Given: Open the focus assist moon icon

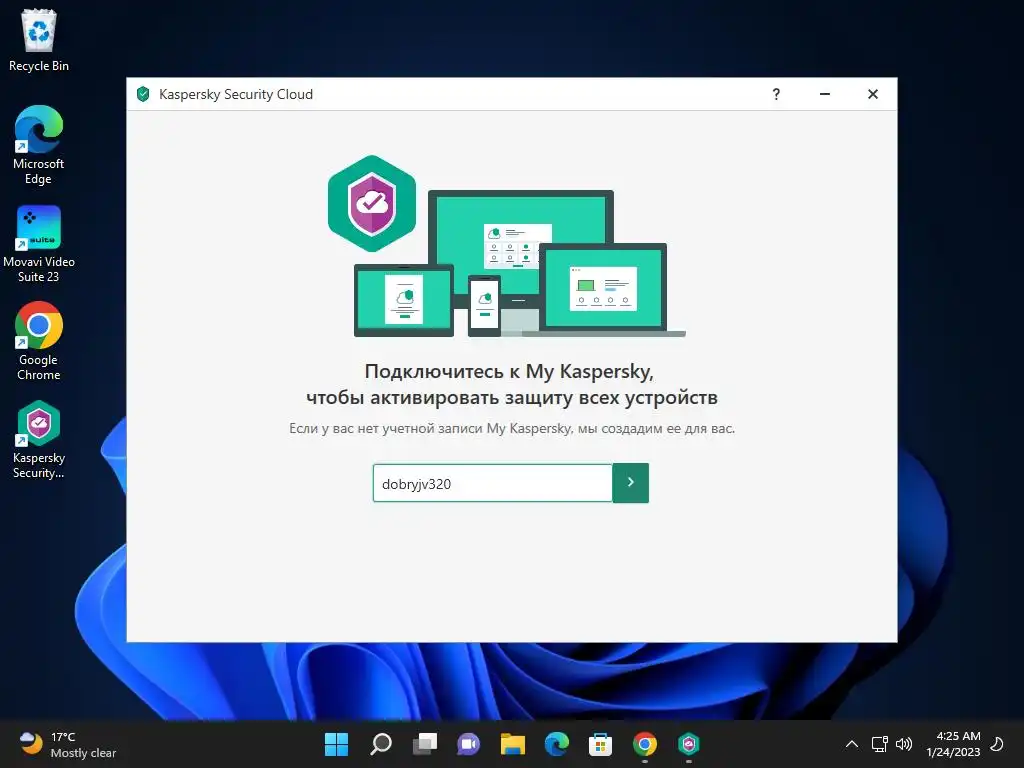Looking at the screenshot, I should (997, 744).
